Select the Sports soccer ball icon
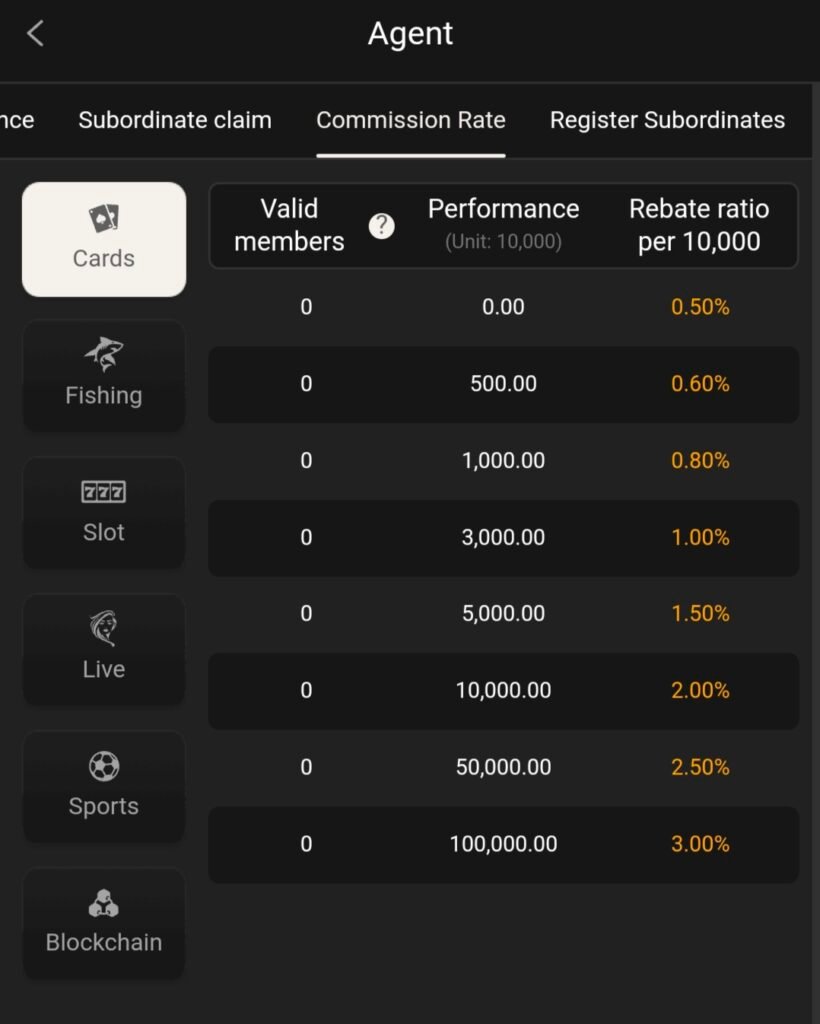 104,766
